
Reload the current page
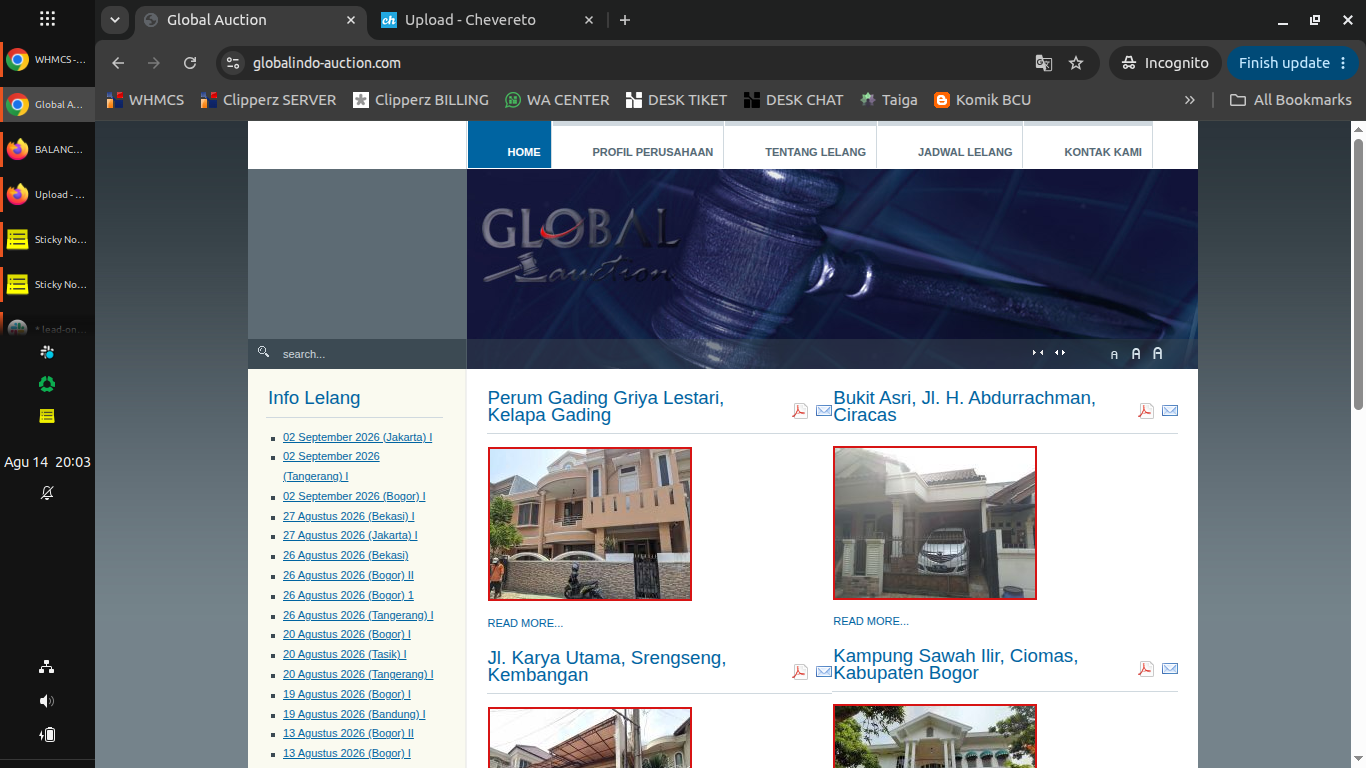pos(190,63)
